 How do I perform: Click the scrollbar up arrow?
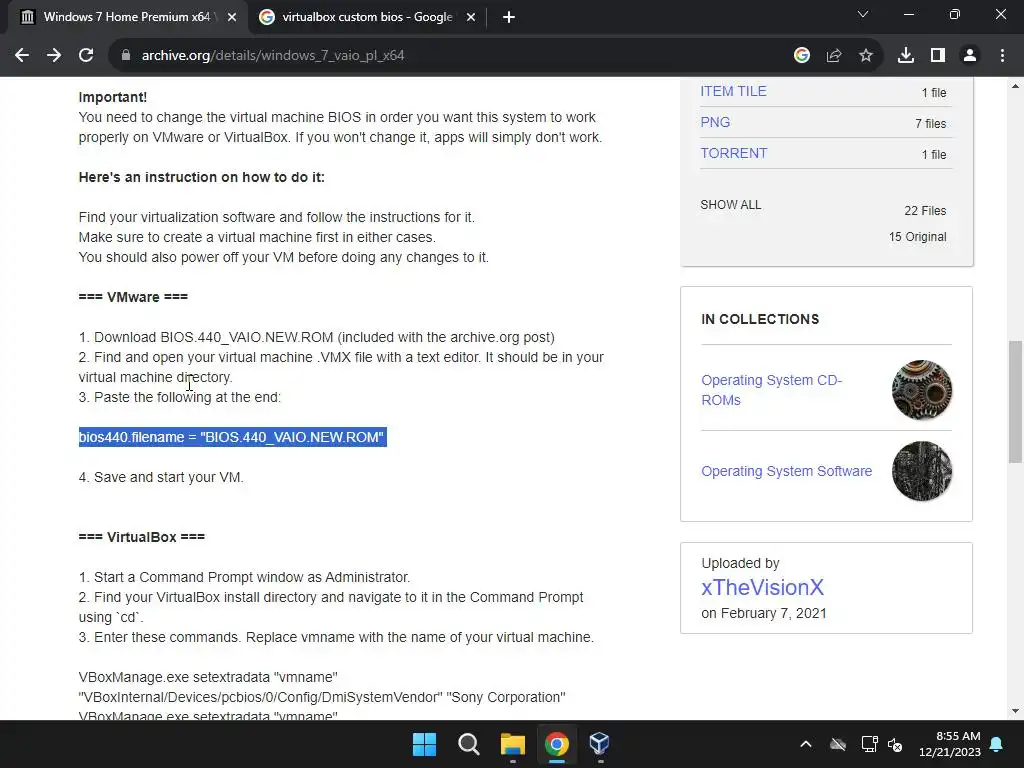click(x=1015, y=86)
